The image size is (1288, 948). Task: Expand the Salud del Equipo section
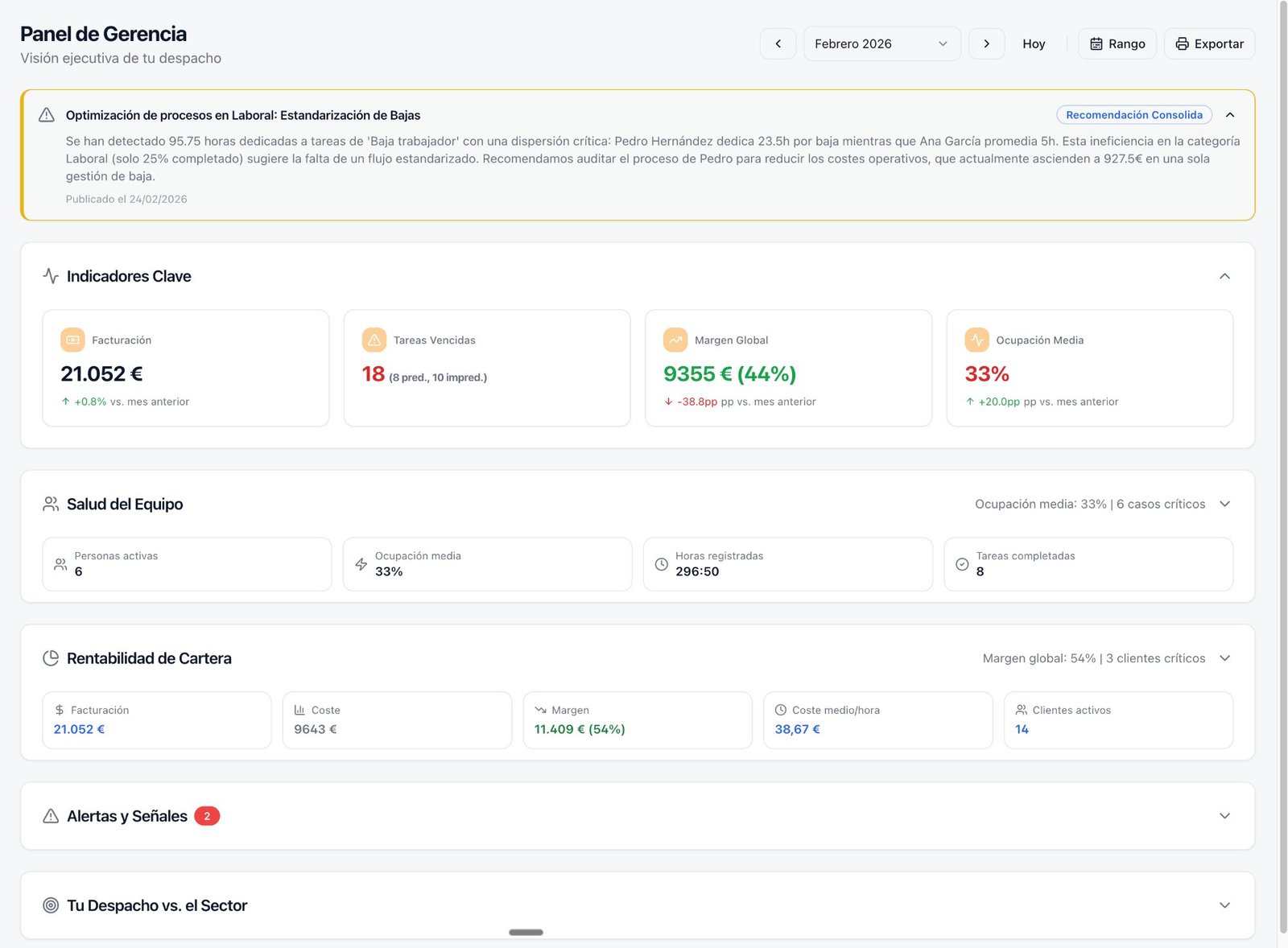tap(1224, 504)
